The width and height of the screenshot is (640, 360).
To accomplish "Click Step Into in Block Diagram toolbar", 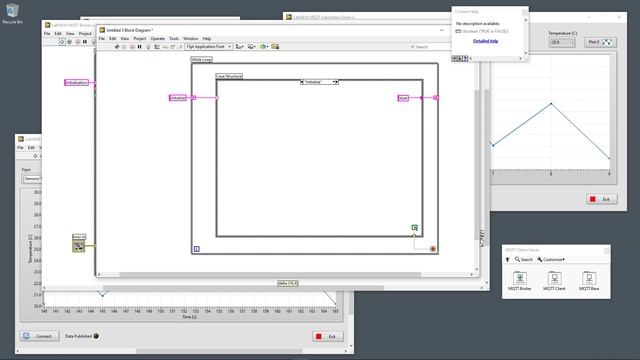I will [165, 47].
